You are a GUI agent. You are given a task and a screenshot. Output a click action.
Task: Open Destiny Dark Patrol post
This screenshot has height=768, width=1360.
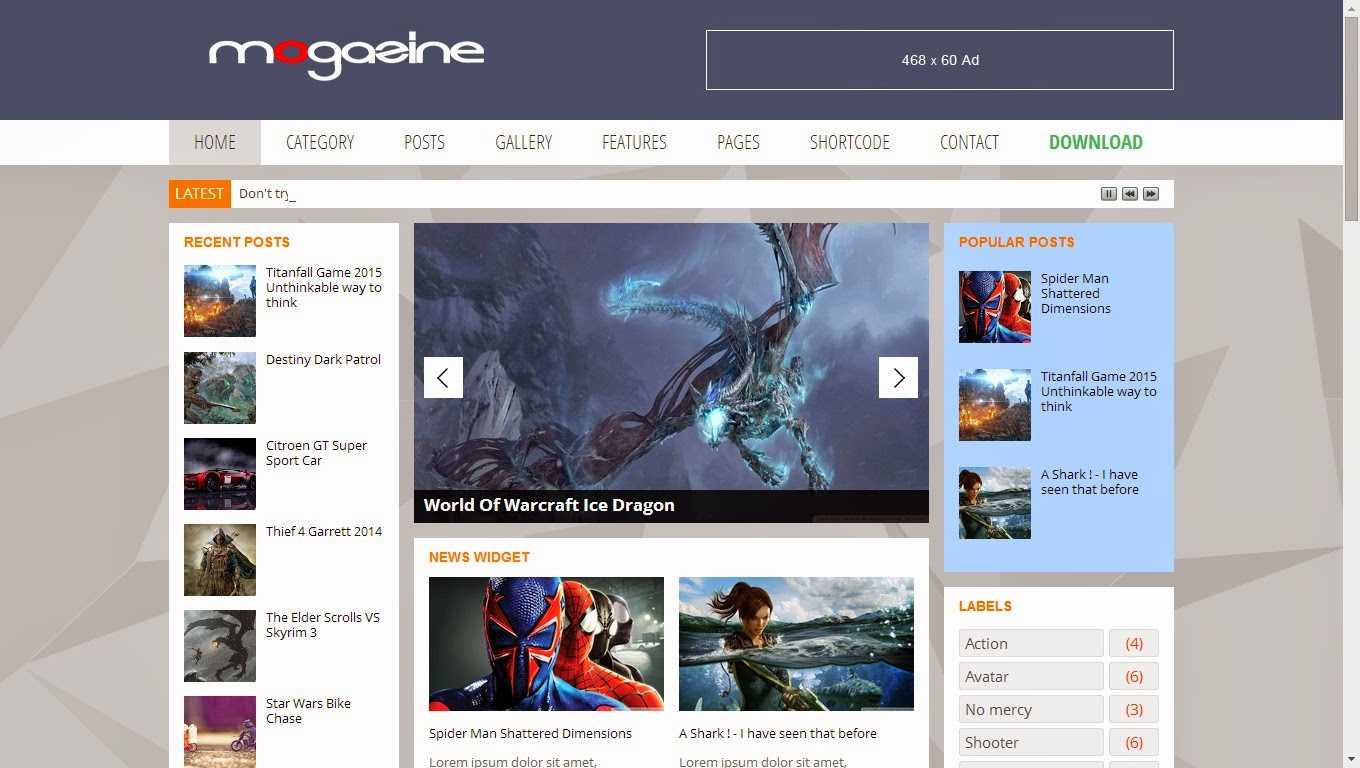[x=323, y=359]
